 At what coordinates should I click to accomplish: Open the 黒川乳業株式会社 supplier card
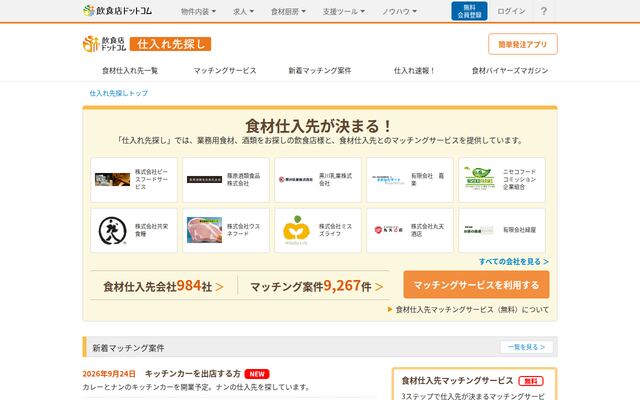[318, 180]
